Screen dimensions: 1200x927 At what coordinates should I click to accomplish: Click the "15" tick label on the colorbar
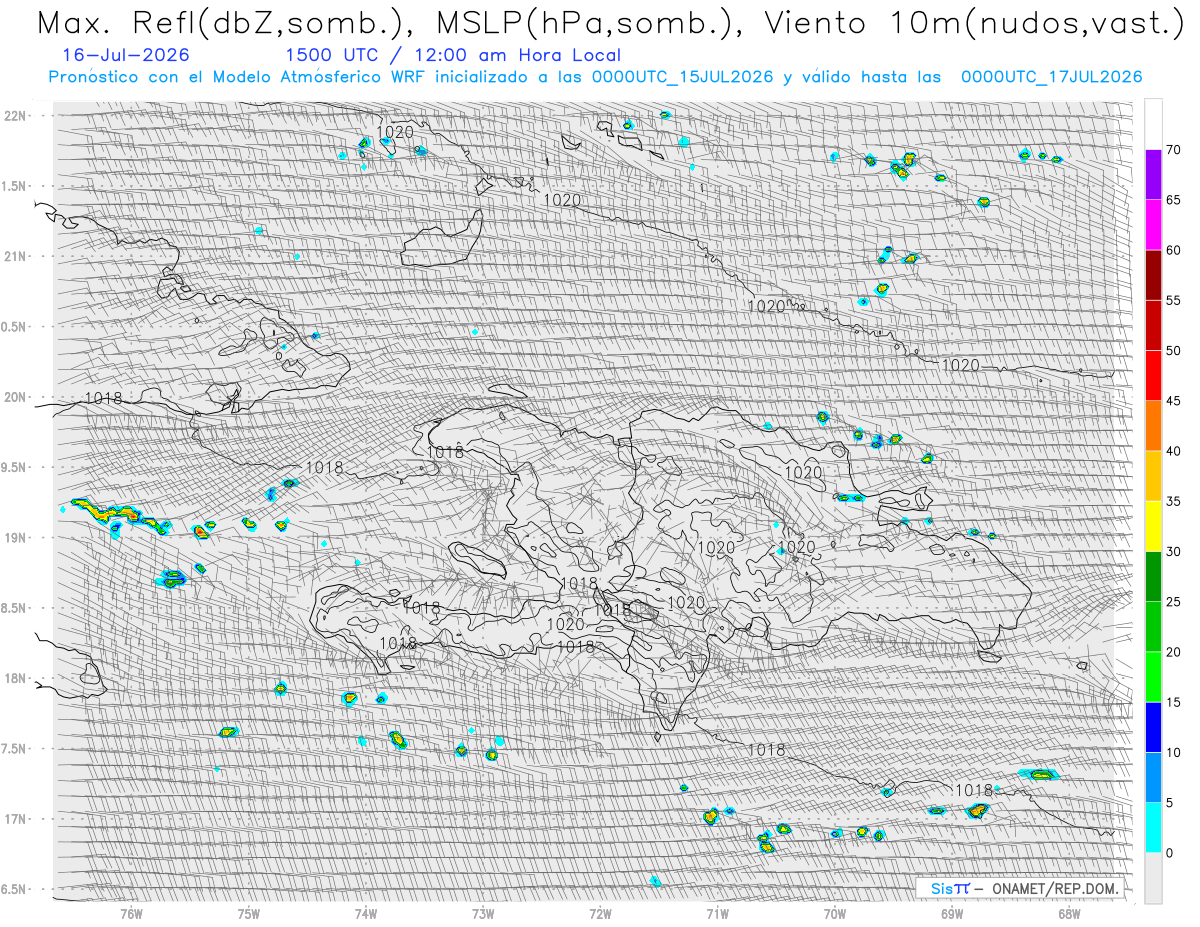[x=1174, y=702]
